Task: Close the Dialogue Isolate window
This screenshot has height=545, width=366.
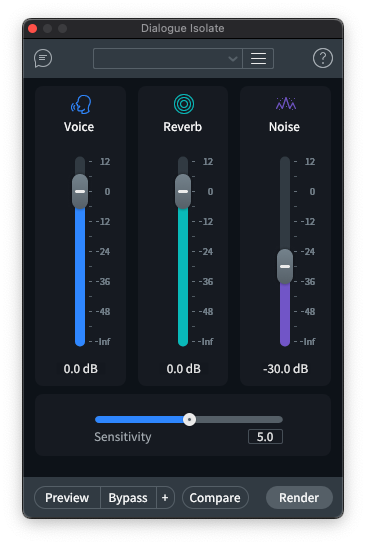Action: (x=33, y=29)
